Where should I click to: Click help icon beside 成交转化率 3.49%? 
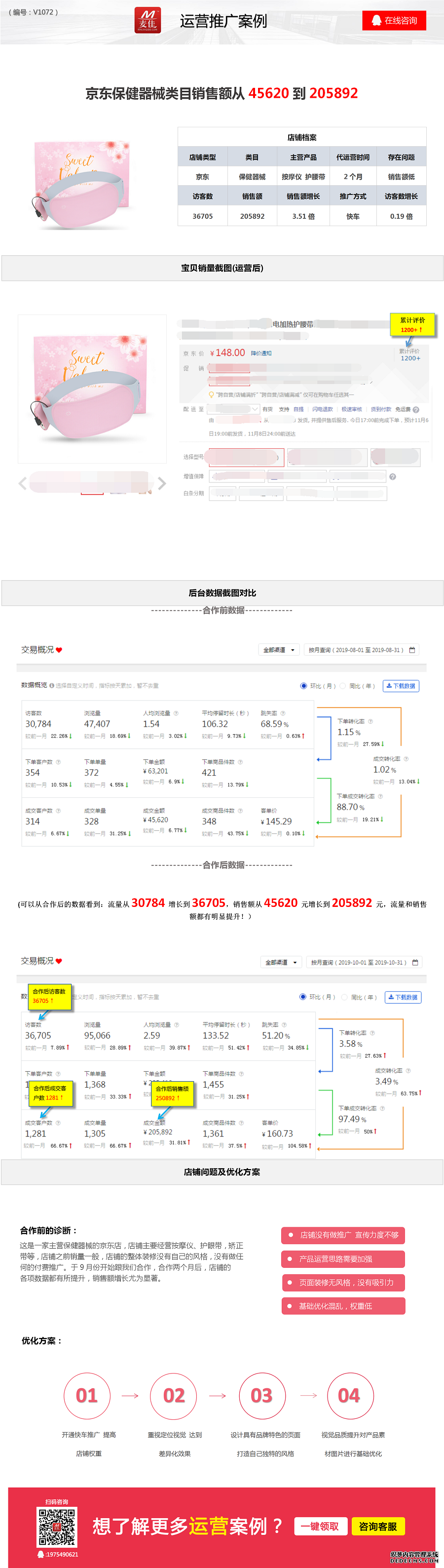408,1071
